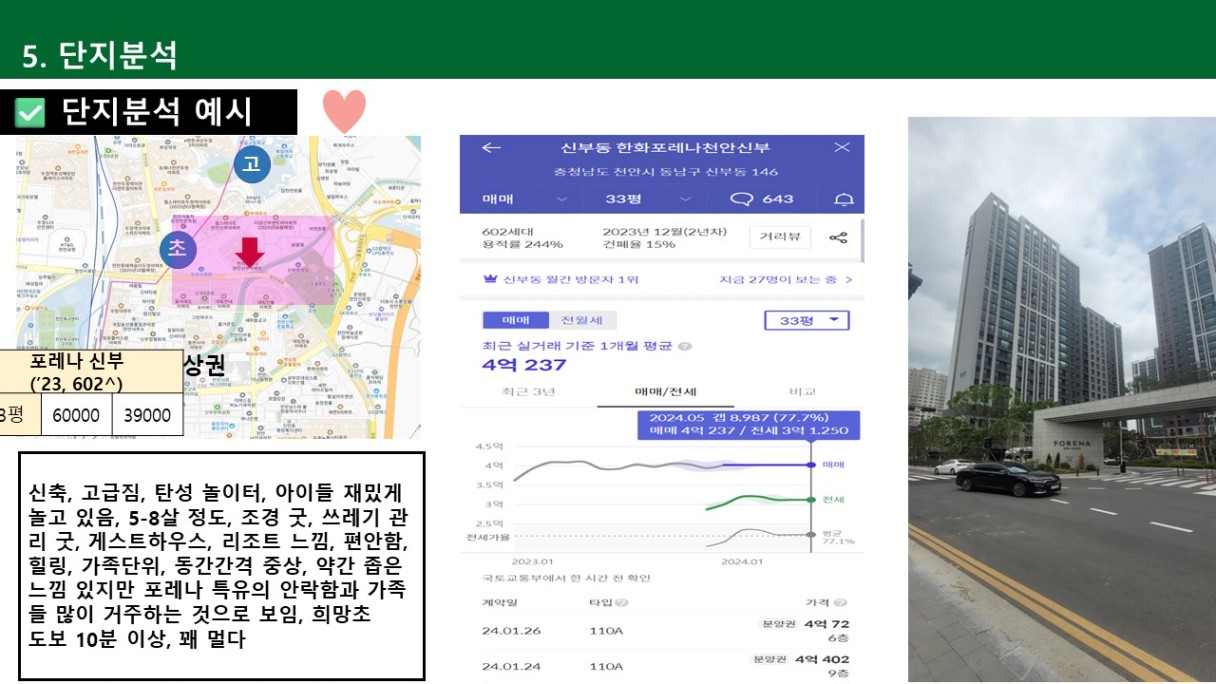Click the 용적률 244% text
The height and width of the screenshot is (684, 1216).
point(522,244)
